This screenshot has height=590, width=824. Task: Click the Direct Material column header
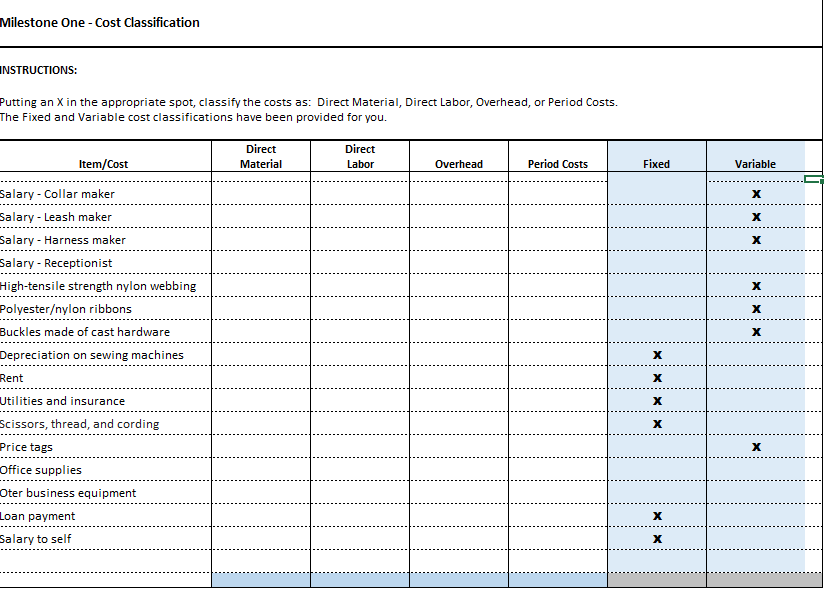tap(261, 157)
